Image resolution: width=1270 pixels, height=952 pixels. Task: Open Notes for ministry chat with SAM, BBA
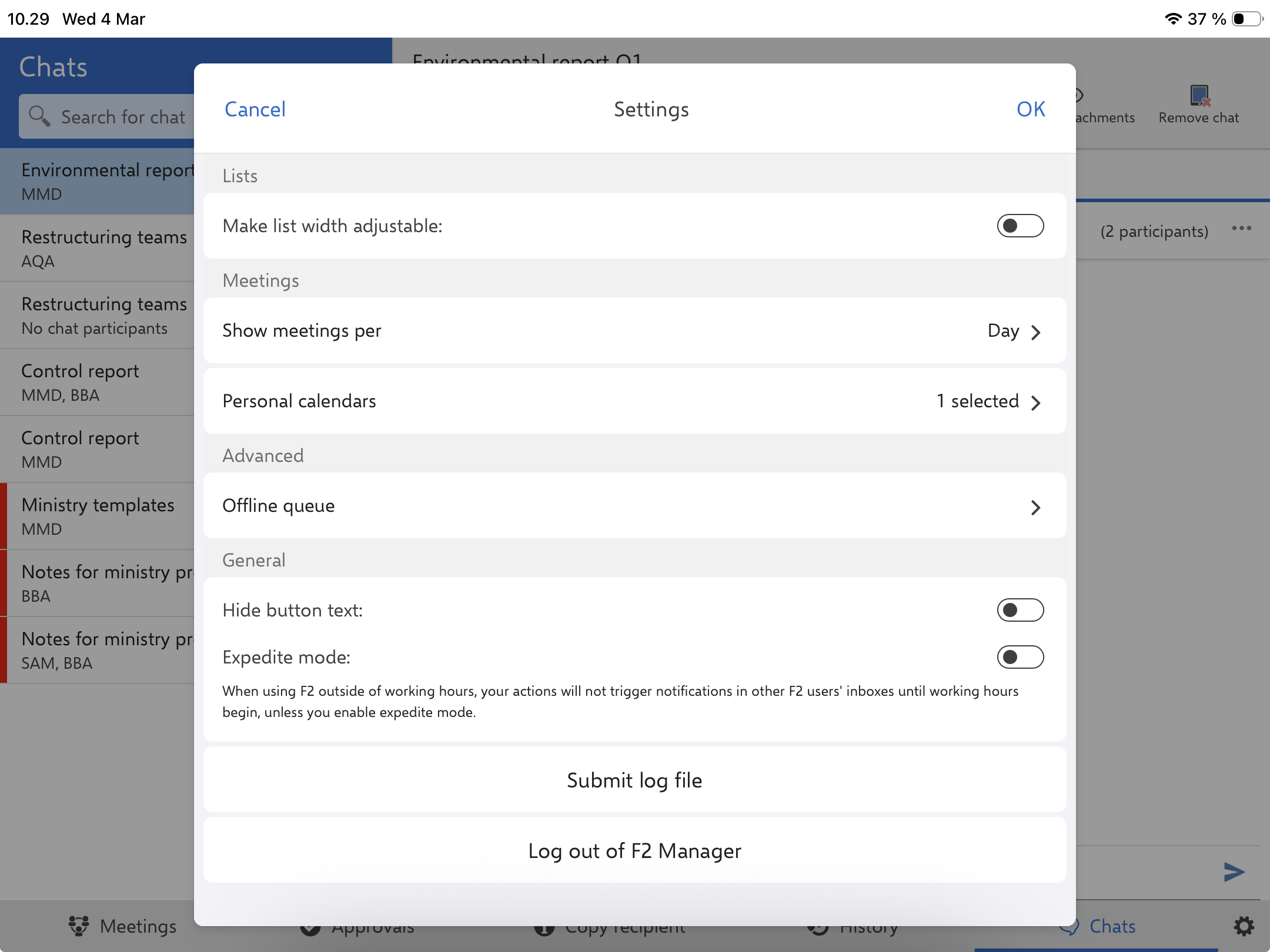[x=97, y=650]
